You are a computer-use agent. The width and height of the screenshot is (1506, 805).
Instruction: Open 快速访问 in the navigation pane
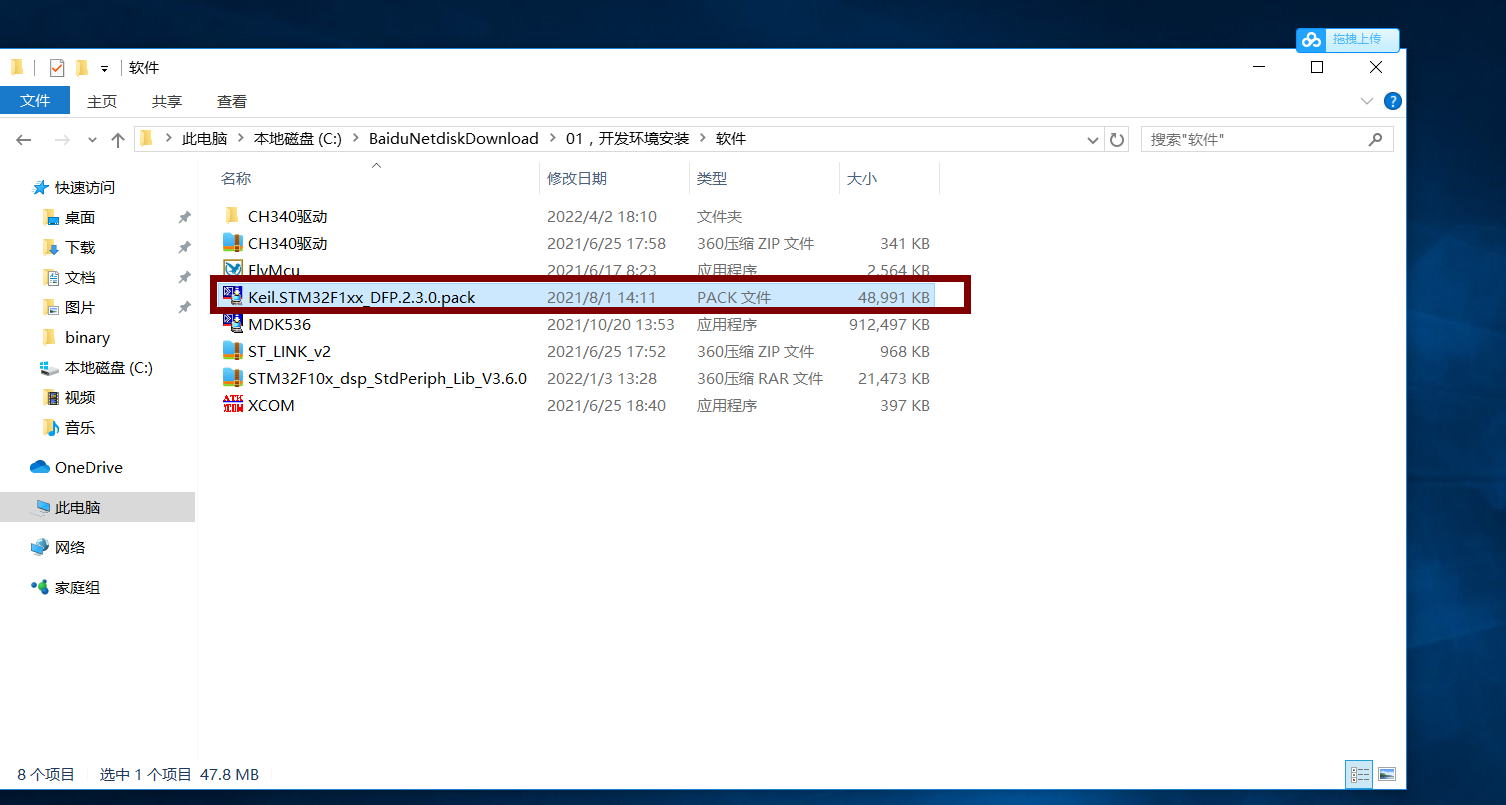coord(85,187)
